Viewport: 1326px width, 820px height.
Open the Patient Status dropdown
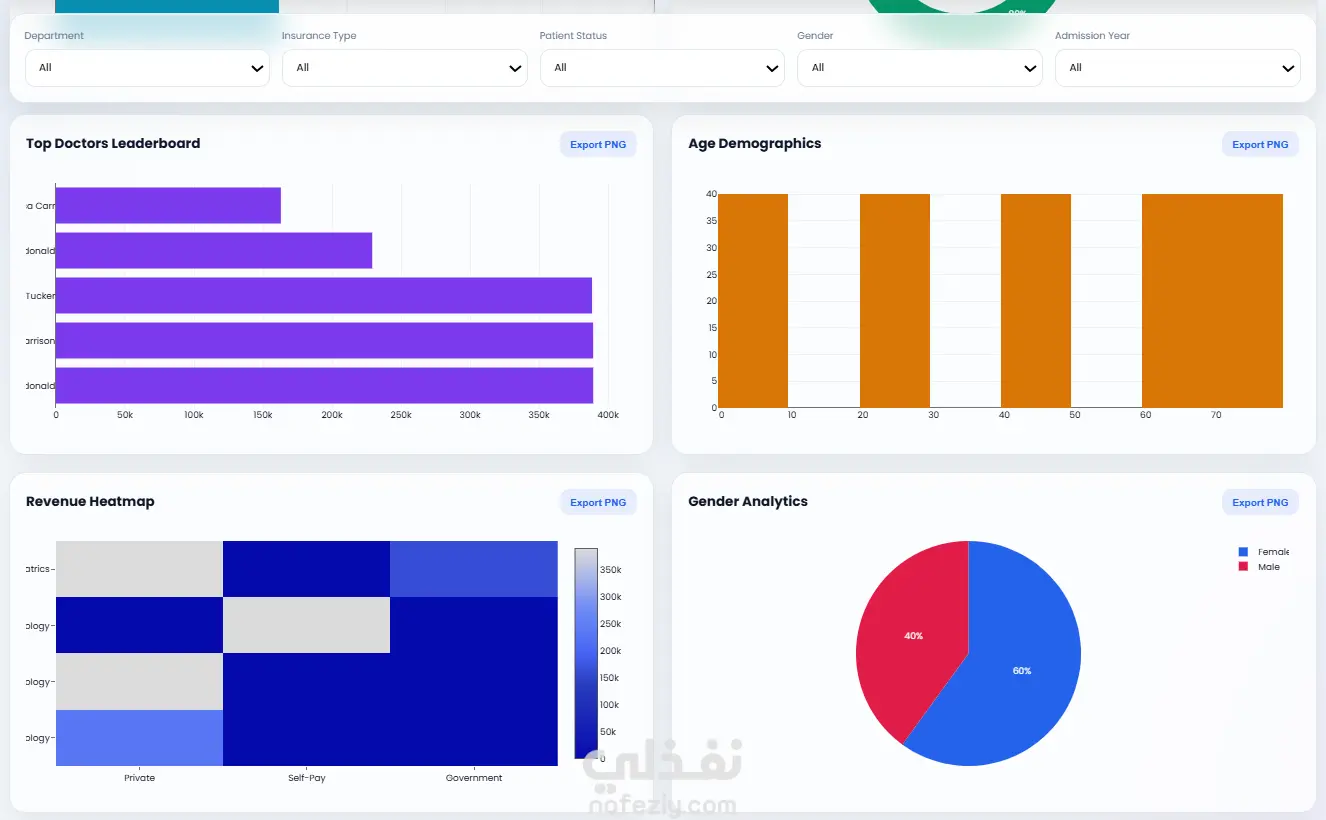tap(662, 68)
